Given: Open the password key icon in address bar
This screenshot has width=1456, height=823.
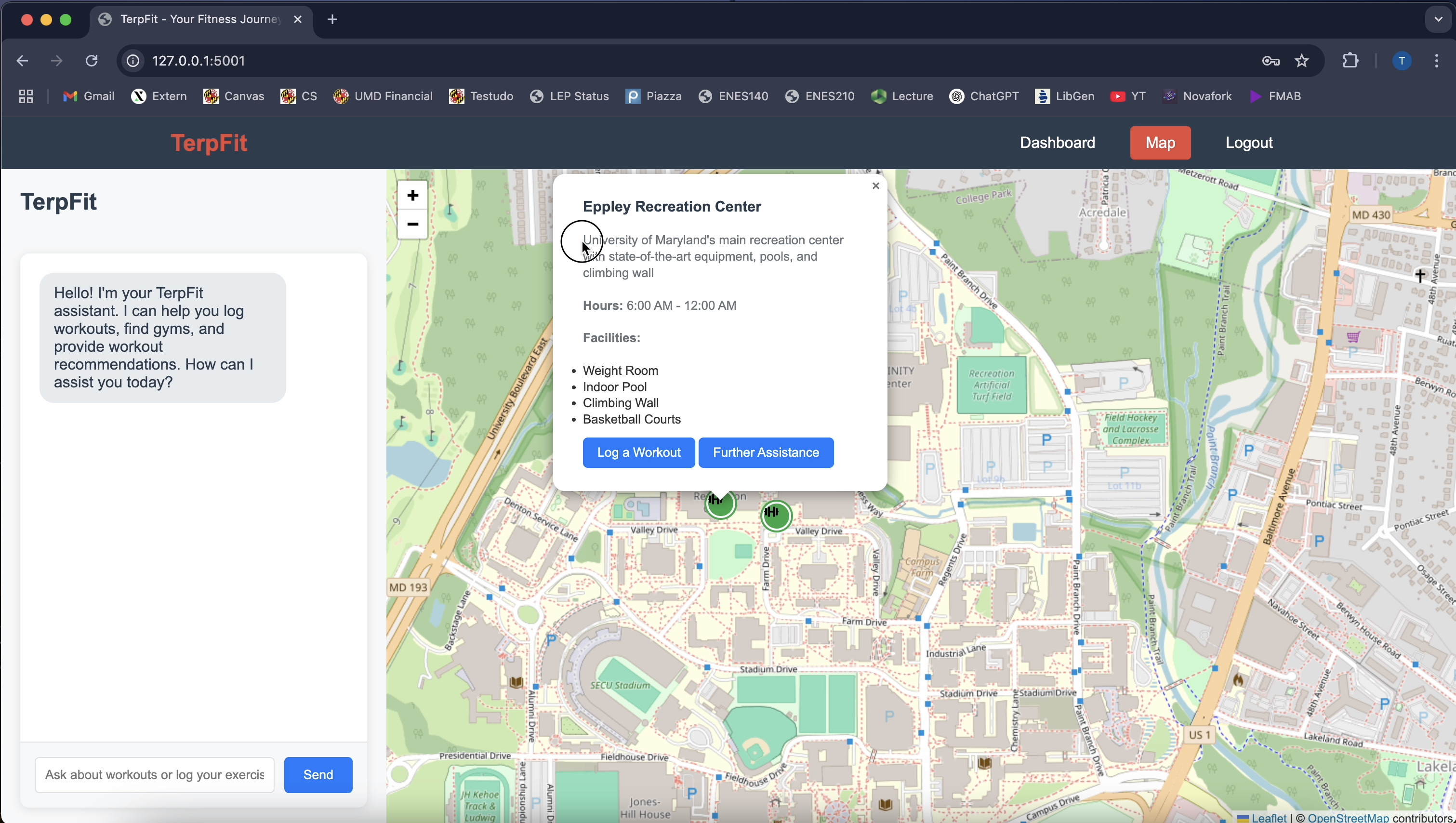Looking at the screenshot, I should (x=1271, y=61).
